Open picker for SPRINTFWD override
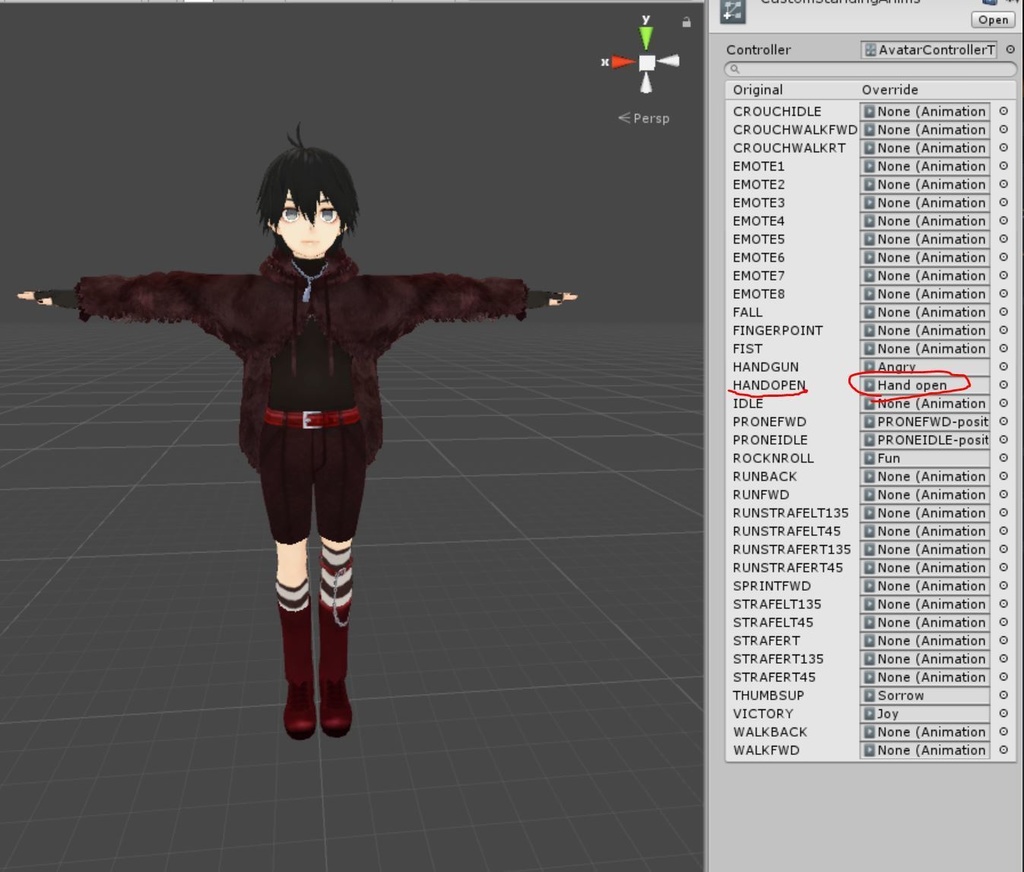The height and width of the screenshot is (872, 1024). click(1004, 587)
